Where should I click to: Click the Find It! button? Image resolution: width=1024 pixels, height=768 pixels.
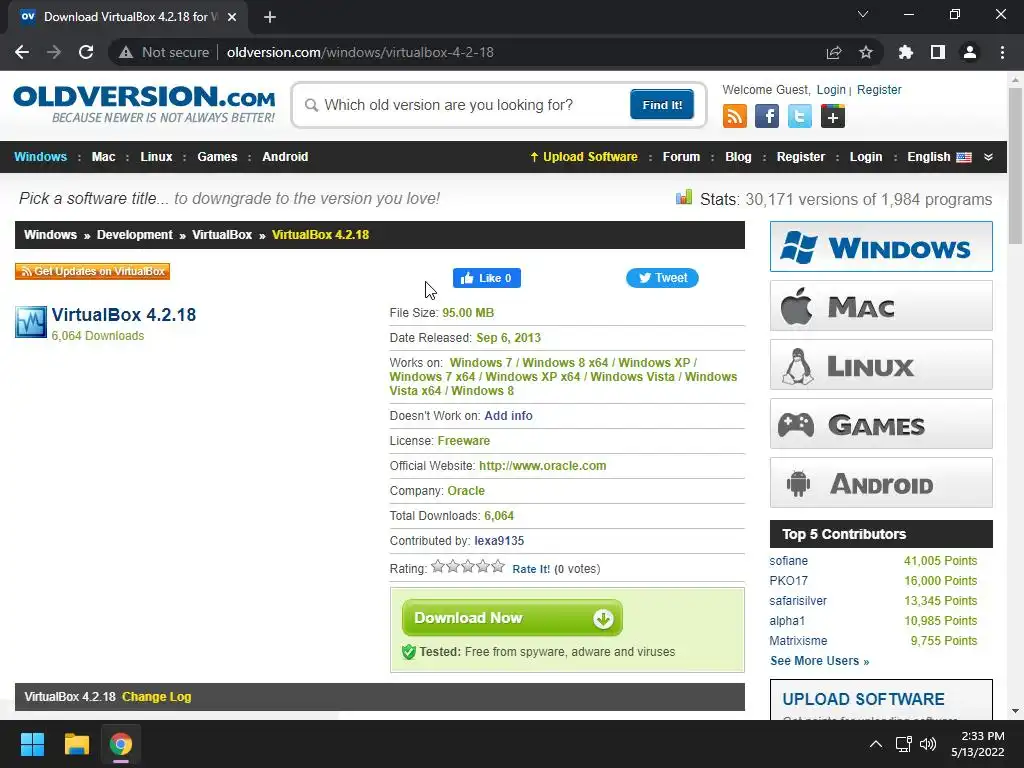tap(662, 104)
